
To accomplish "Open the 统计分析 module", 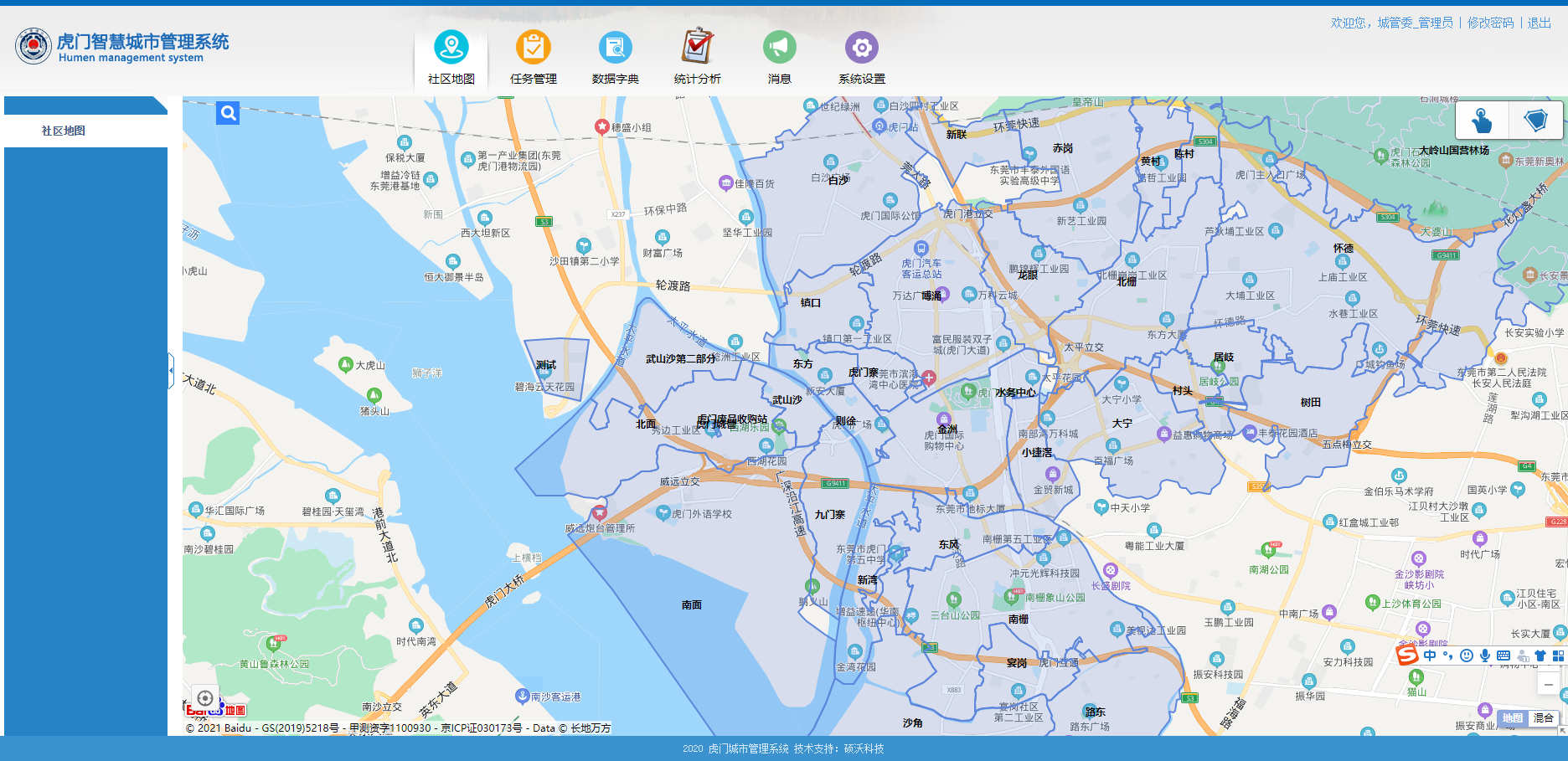I will 698,57.
